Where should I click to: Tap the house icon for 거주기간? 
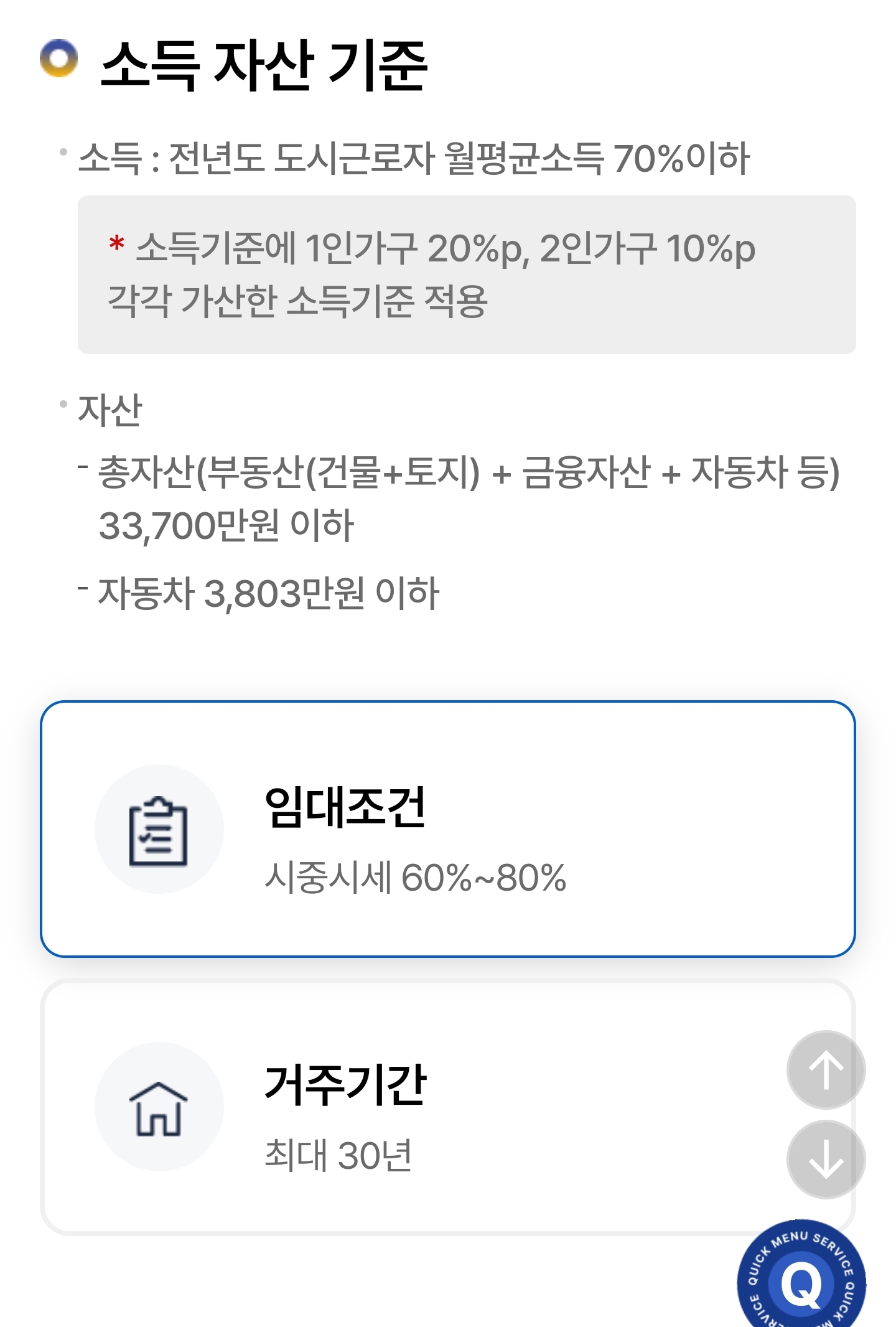point(159,1108)
